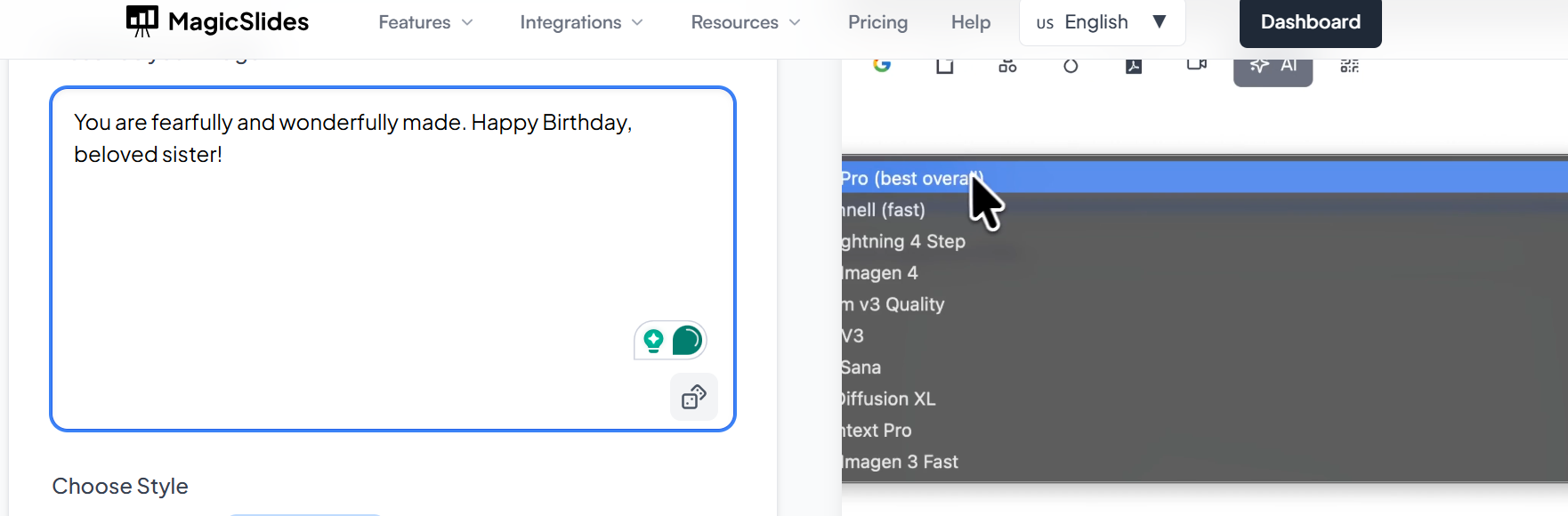Select the Imagen 4 model option

881,273
